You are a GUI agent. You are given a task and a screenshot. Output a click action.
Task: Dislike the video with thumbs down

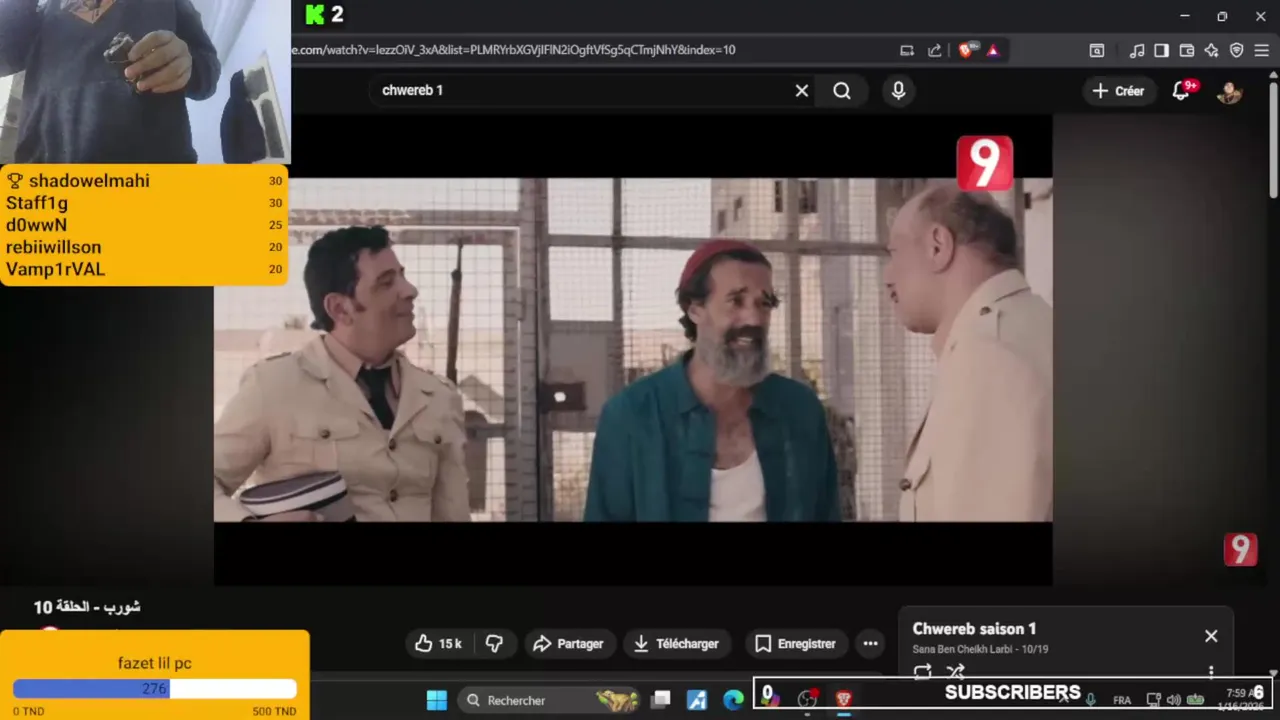(x=494, y=644)
